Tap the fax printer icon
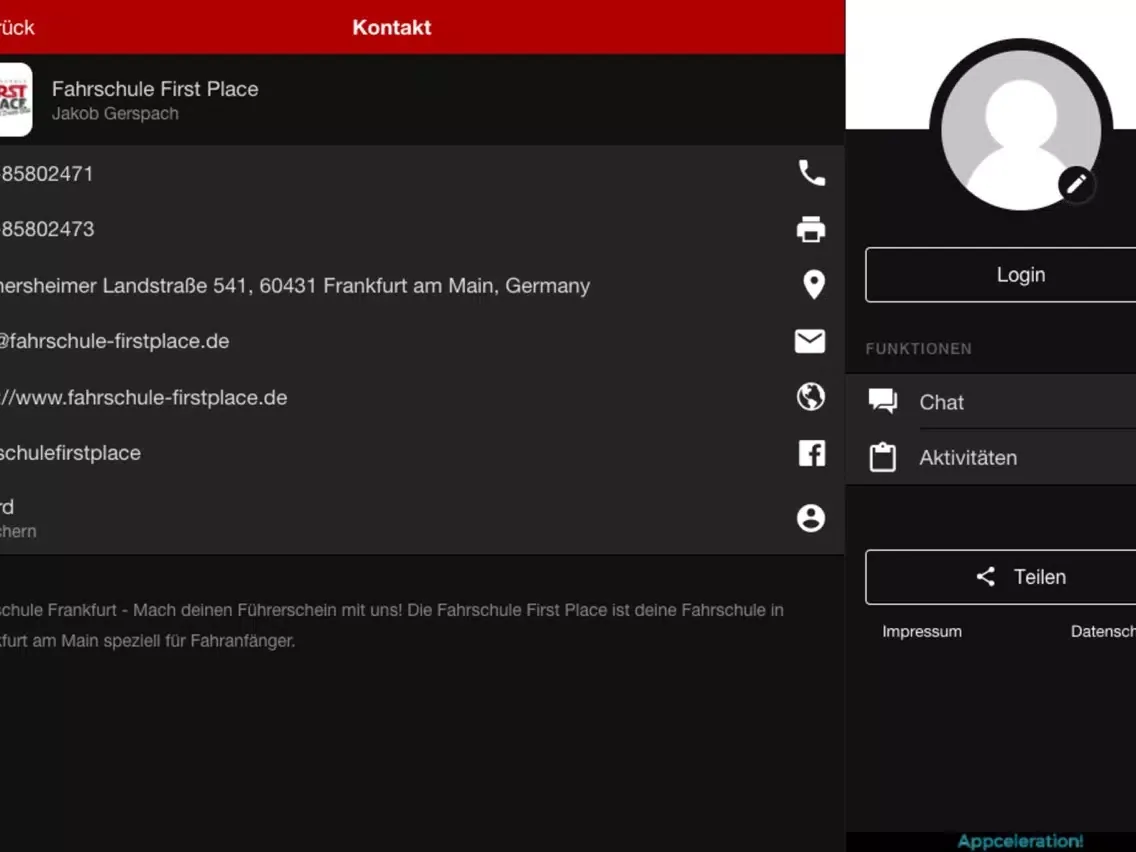The height and width of the screenshot is (852, 1136). click(x=811, y=229)
